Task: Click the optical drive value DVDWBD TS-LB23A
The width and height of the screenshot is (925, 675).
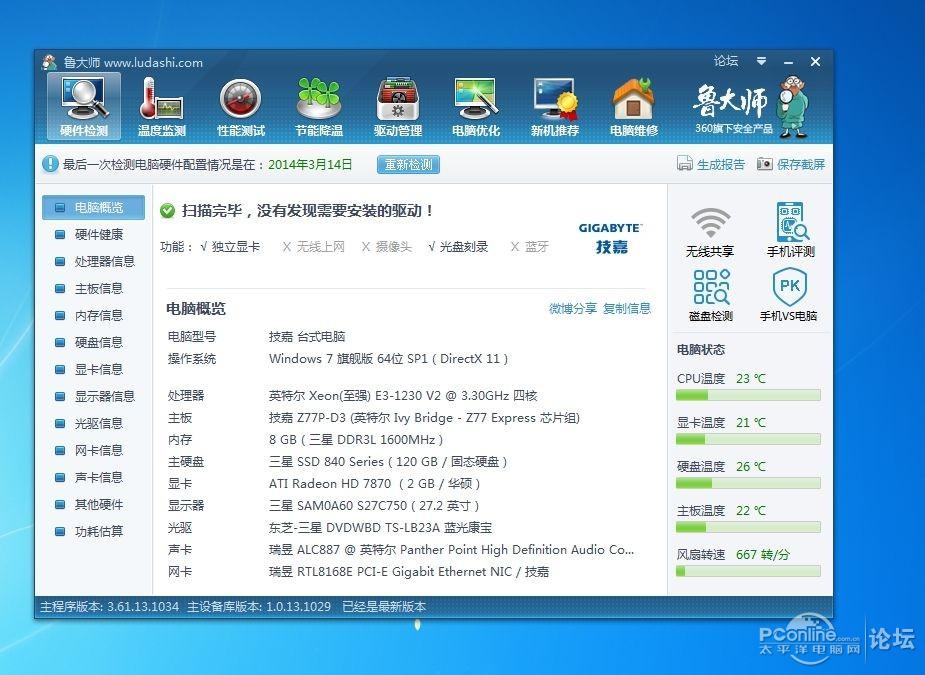Action: coord(380,527)
